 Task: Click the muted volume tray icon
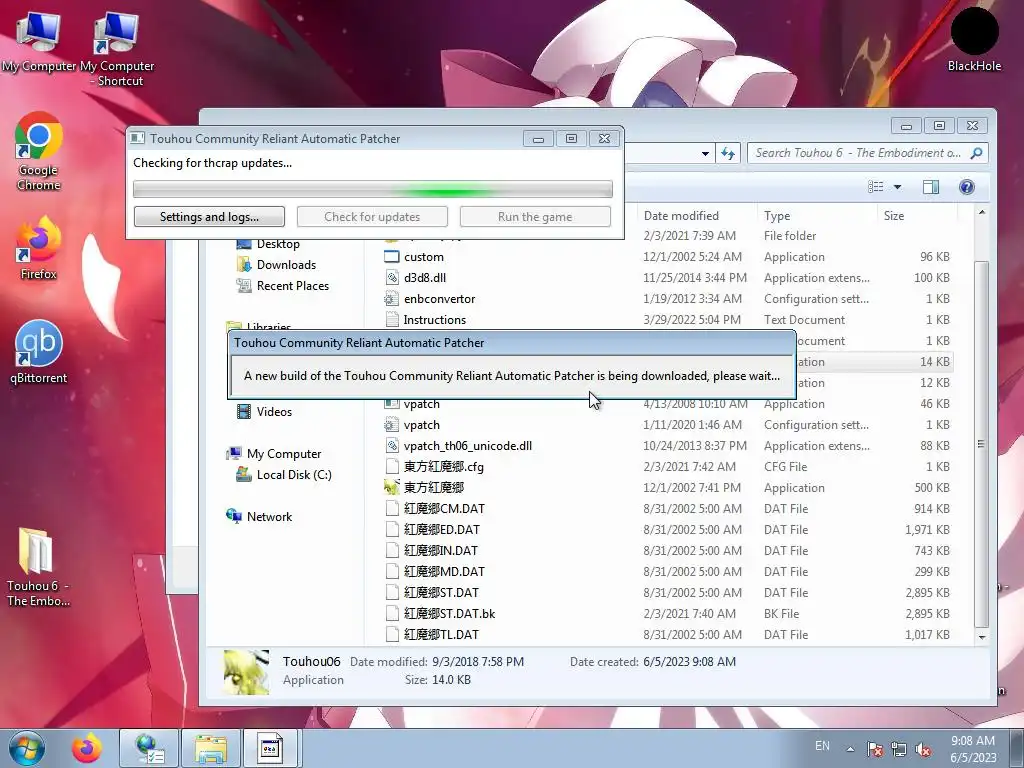923,749
